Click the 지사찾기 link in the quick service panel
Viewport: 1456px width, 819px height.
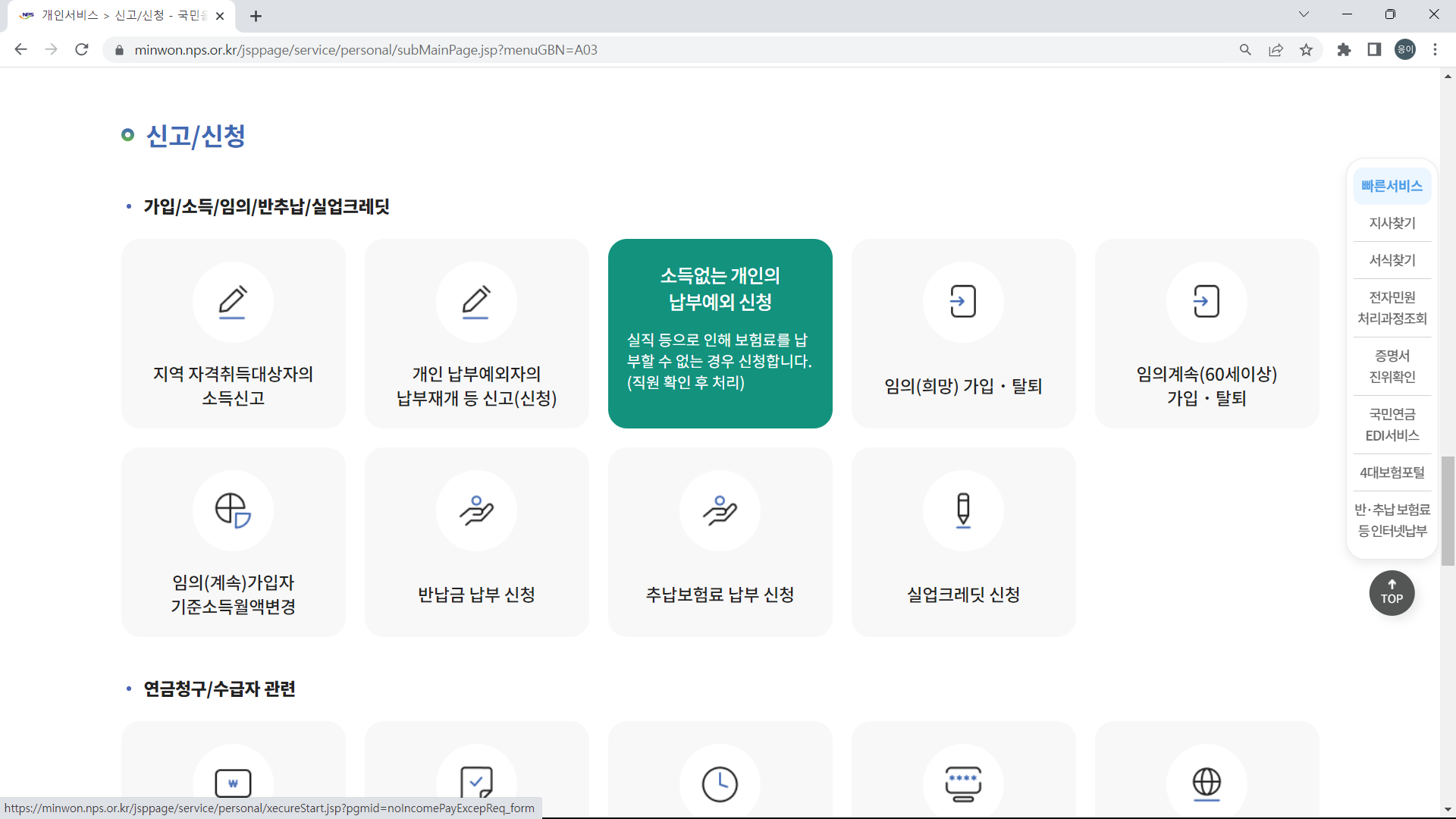point(1392,222)
